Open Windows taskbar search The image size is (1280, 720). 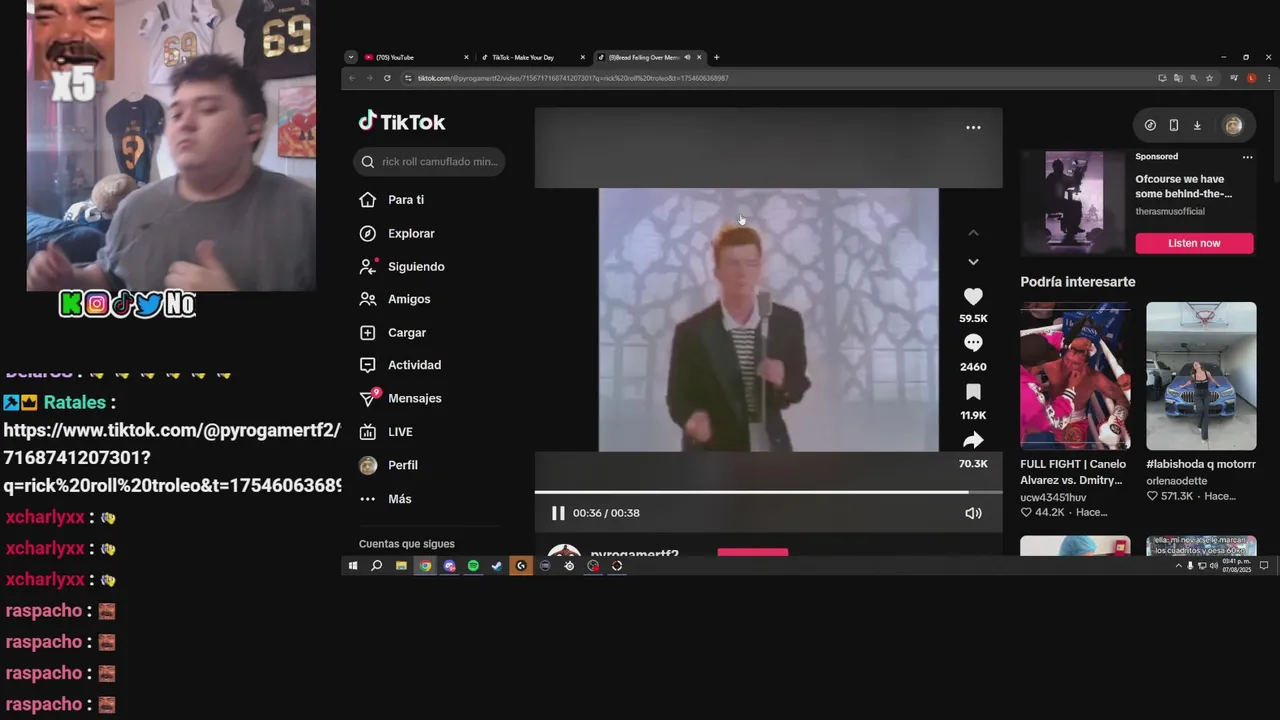[x=377, y=566]
